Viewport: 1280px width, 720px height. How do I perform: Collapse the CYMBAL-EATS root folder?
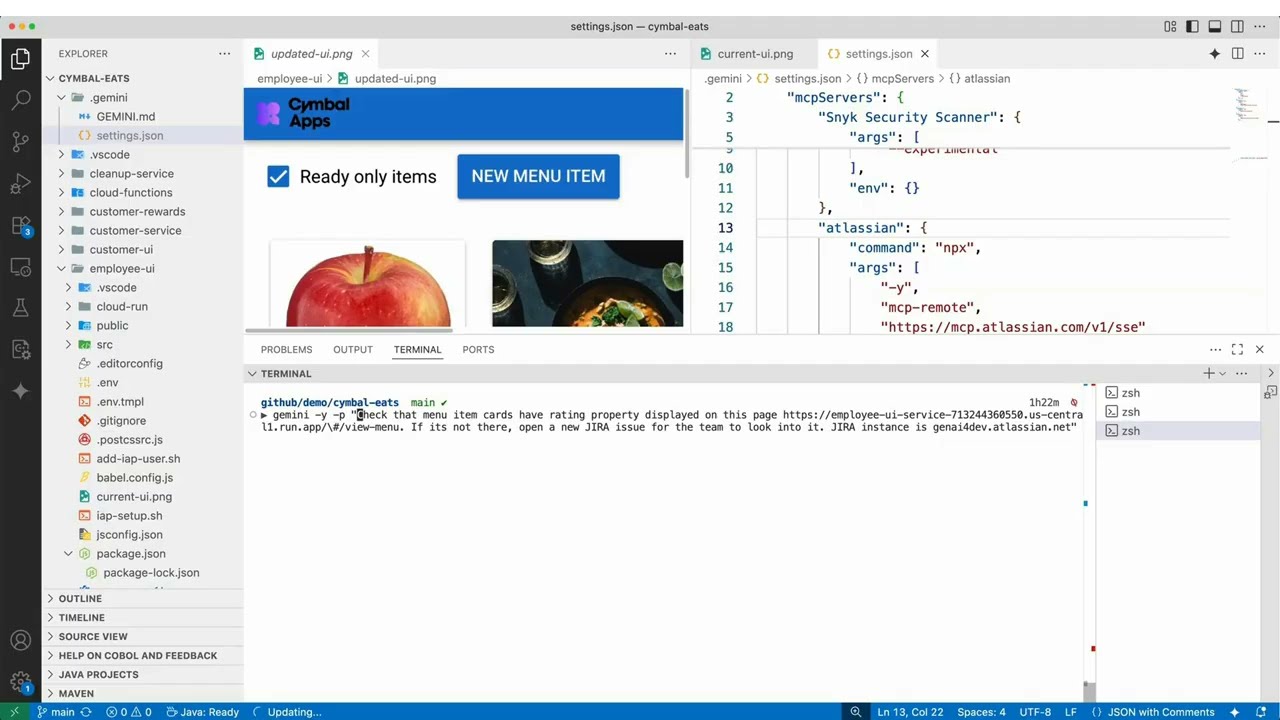pyautogui.click(x=51, y=78)
